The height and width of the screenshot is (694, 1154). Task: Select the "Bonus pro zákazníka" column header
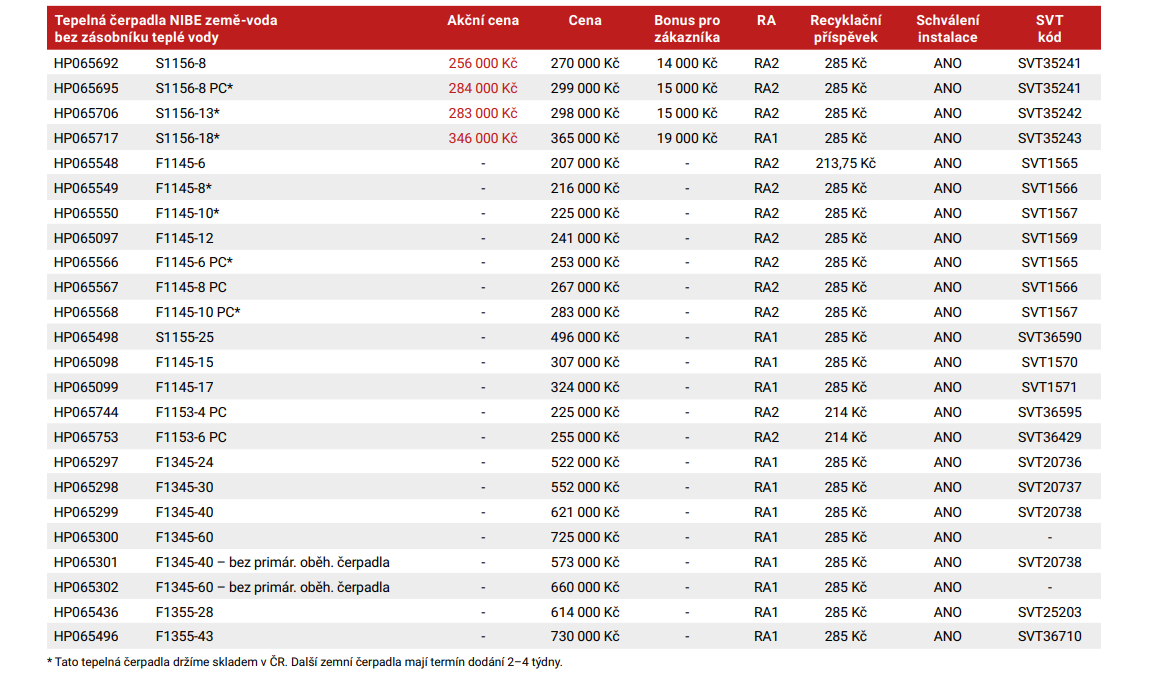tap(686, 29)
